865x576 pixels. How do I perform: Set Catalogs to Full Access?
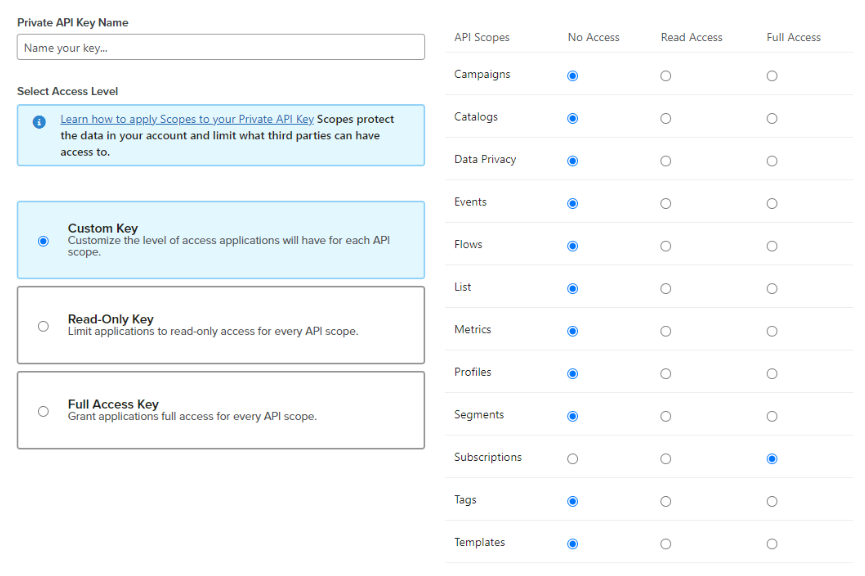pos(772,119)
